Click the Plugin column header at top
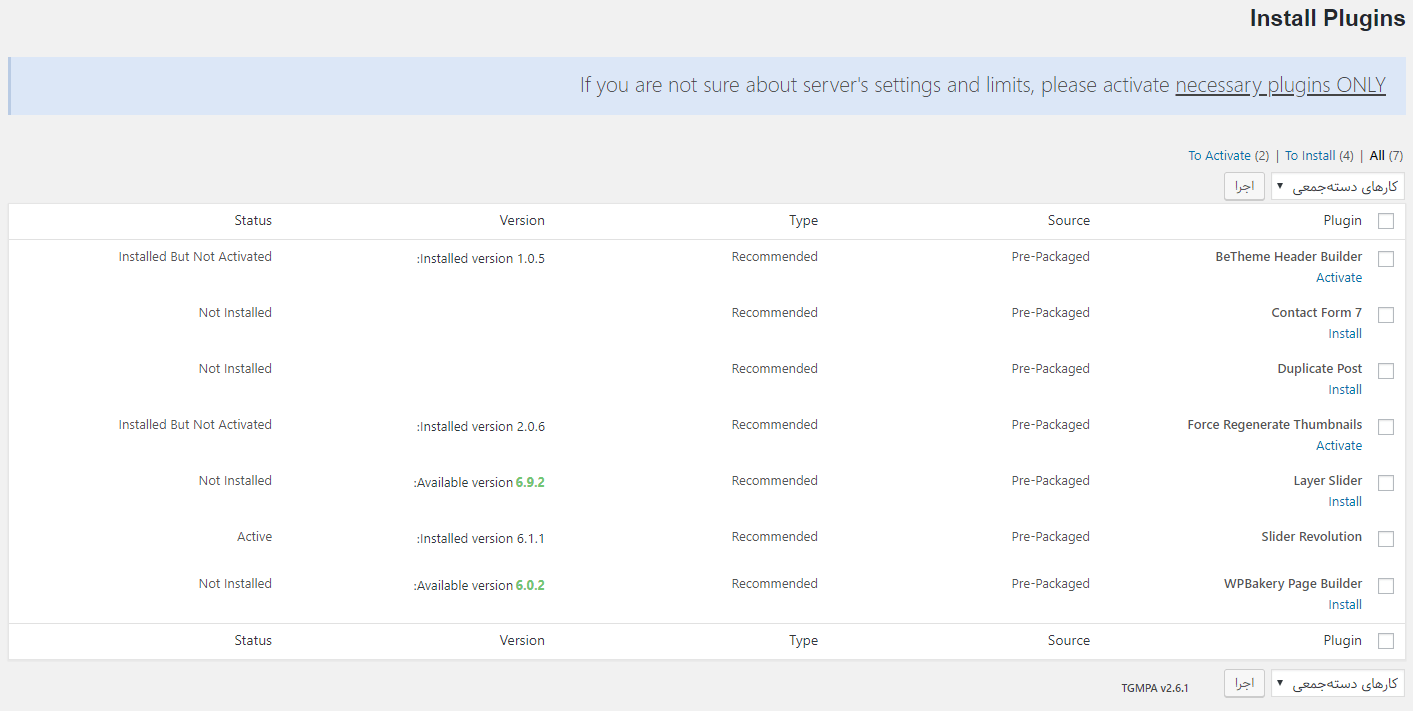 (1343, 221)
